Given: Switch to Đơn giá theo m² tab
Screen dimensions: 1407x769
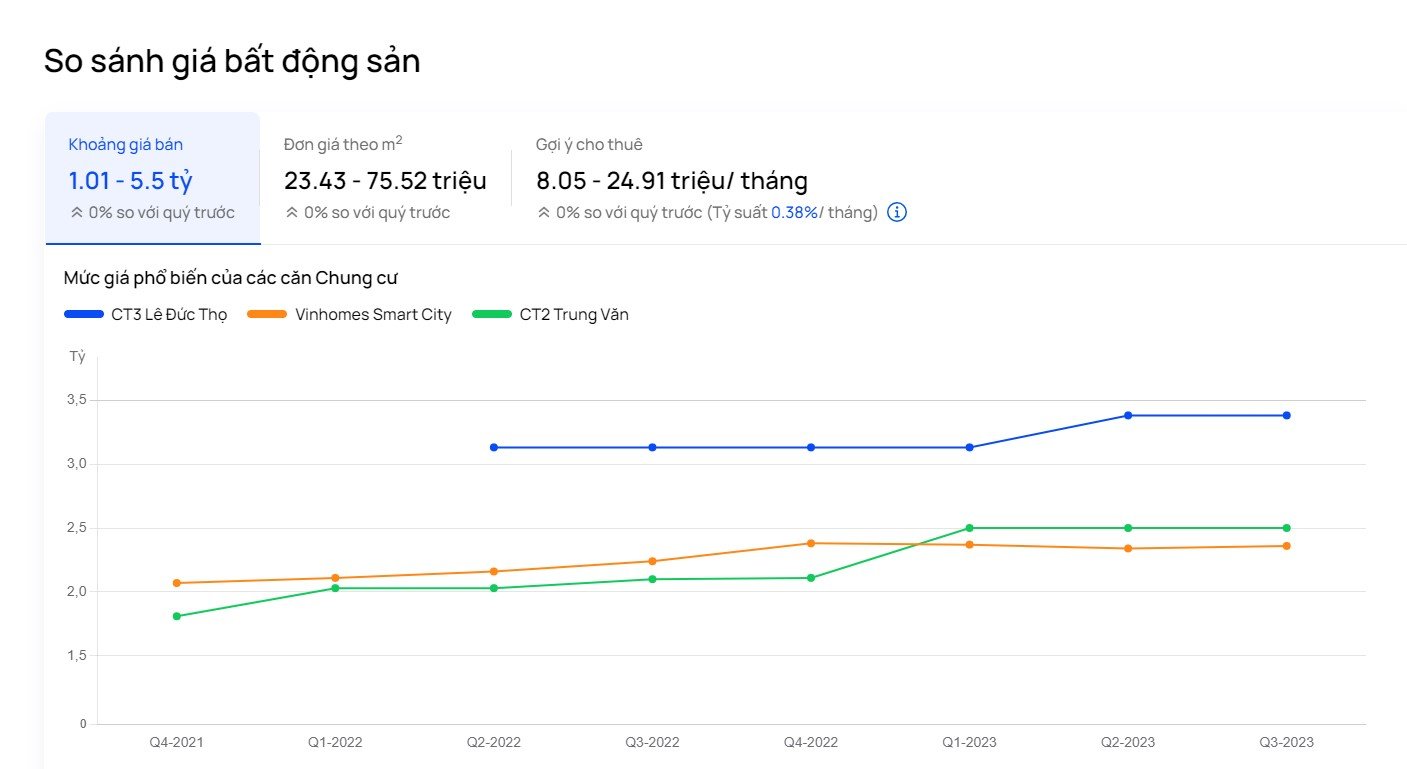Looking at the screenshot, I should (x=385, y=178).
